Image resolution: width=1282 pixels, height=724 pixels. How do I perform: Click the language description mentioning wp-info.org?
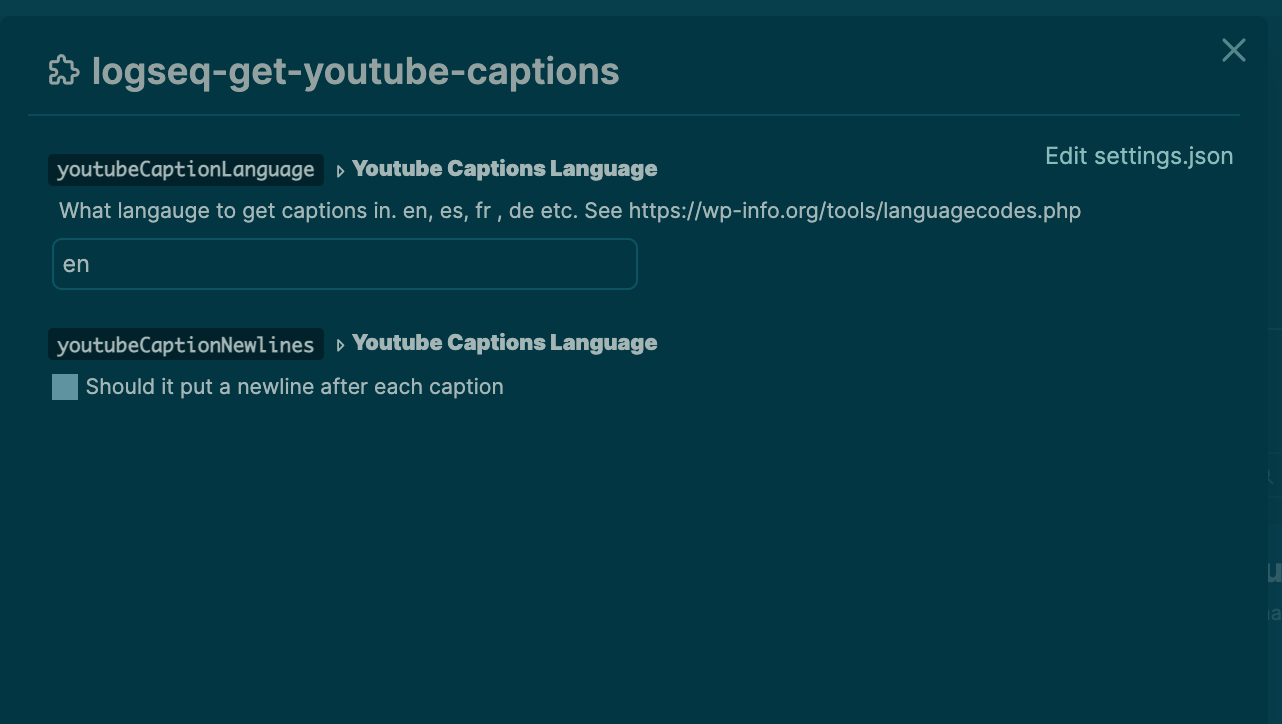[570, 211]
